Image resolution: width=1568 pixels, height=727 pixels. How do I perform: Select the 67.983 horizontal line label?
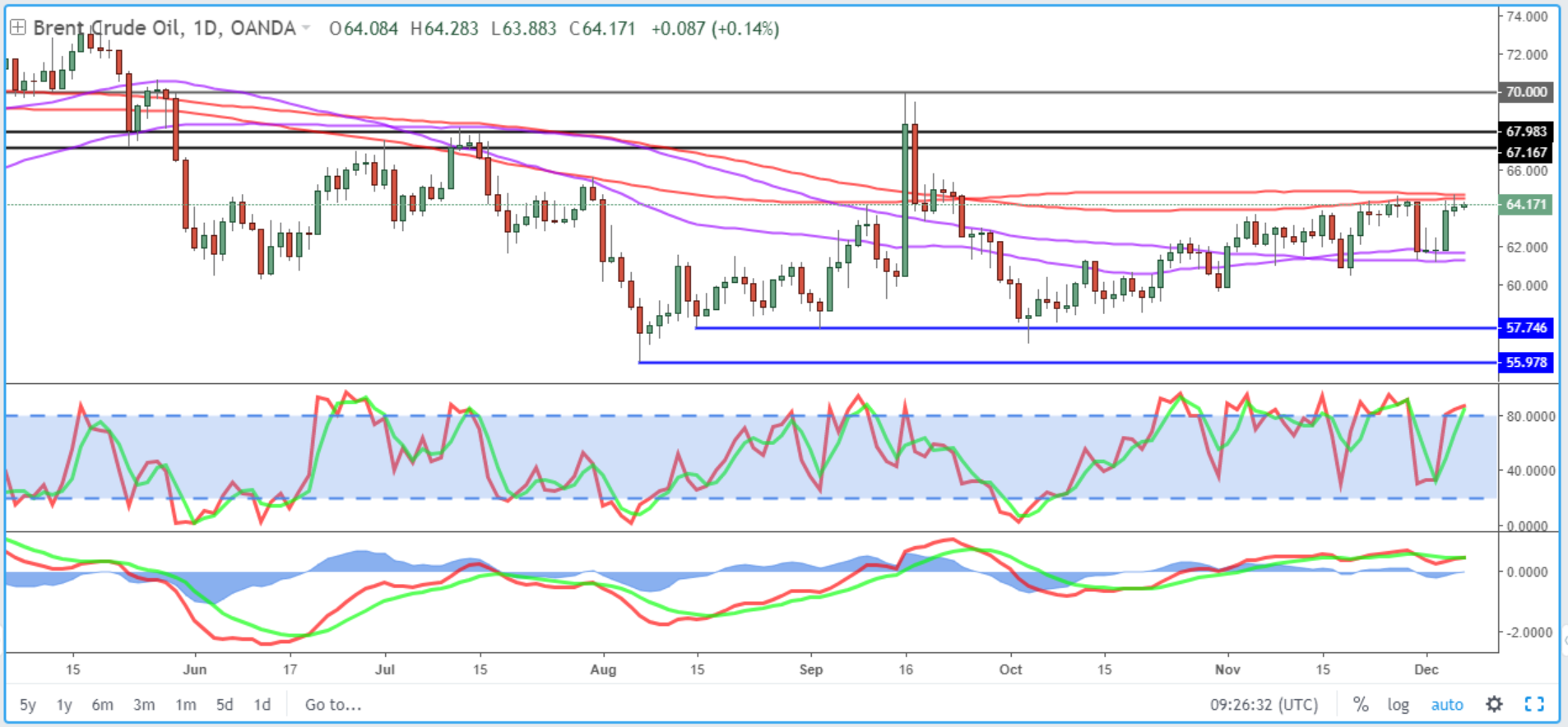click(1526, 132)
